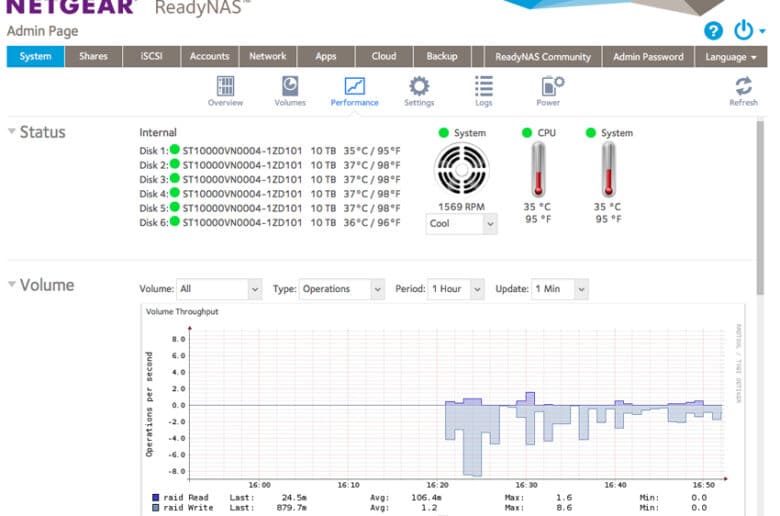
Task: Switch to the Shares tab
Action: click(94, 57)
